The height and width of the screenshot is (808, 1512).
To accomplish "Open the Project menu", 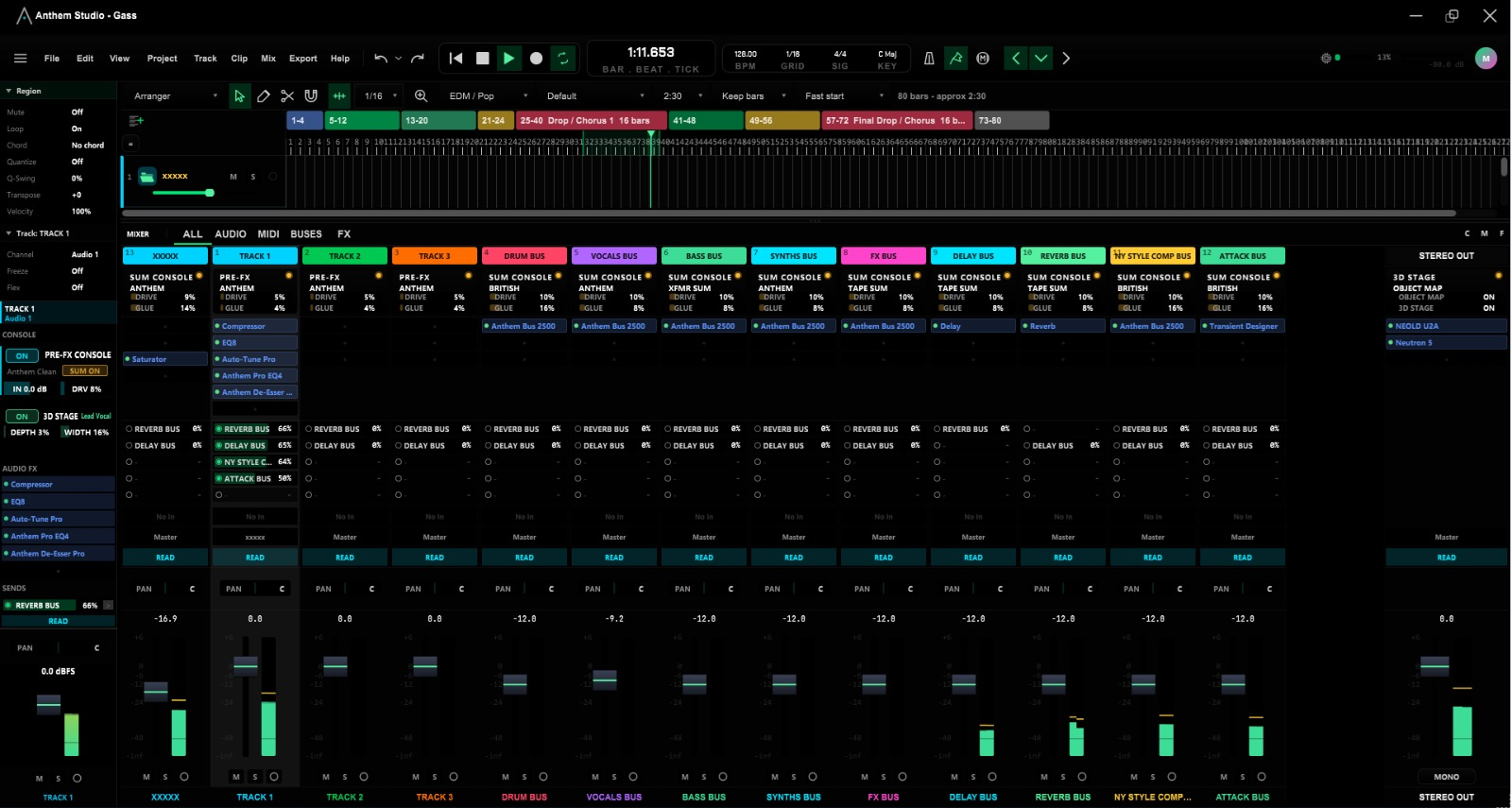I will 163,59.
